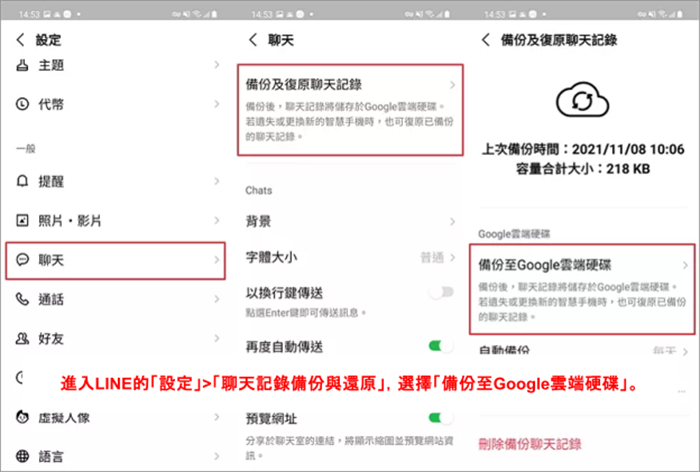The height and width of the screenshot is (472, 700).
Task: Open 提醒 via its chevron
Action: pos(217,181)
